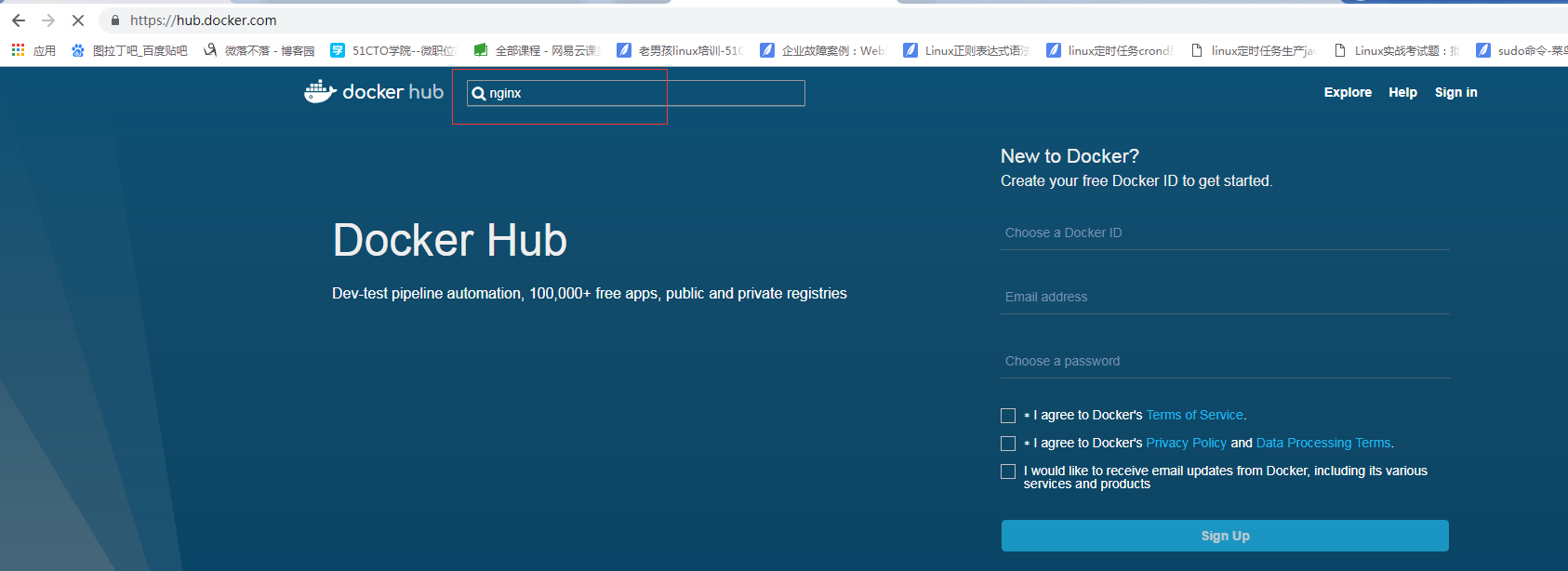The width and height of the screenshot is (1568, 571).
Task: Click the Choose a password field
Action: click(x=1225, y=361)
